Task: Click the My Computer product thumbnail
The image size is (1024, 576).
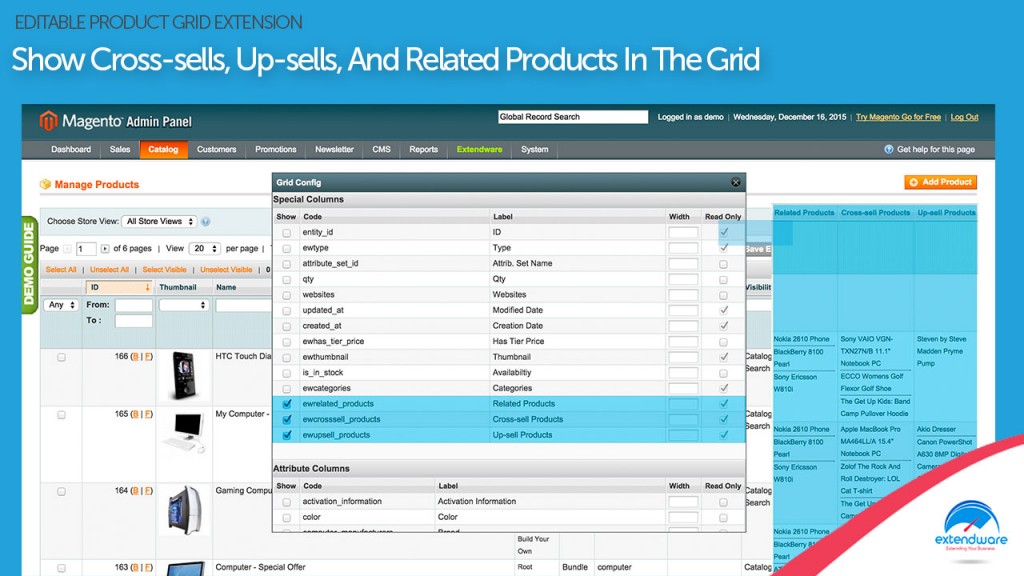Action: click(x=184, y=432)
